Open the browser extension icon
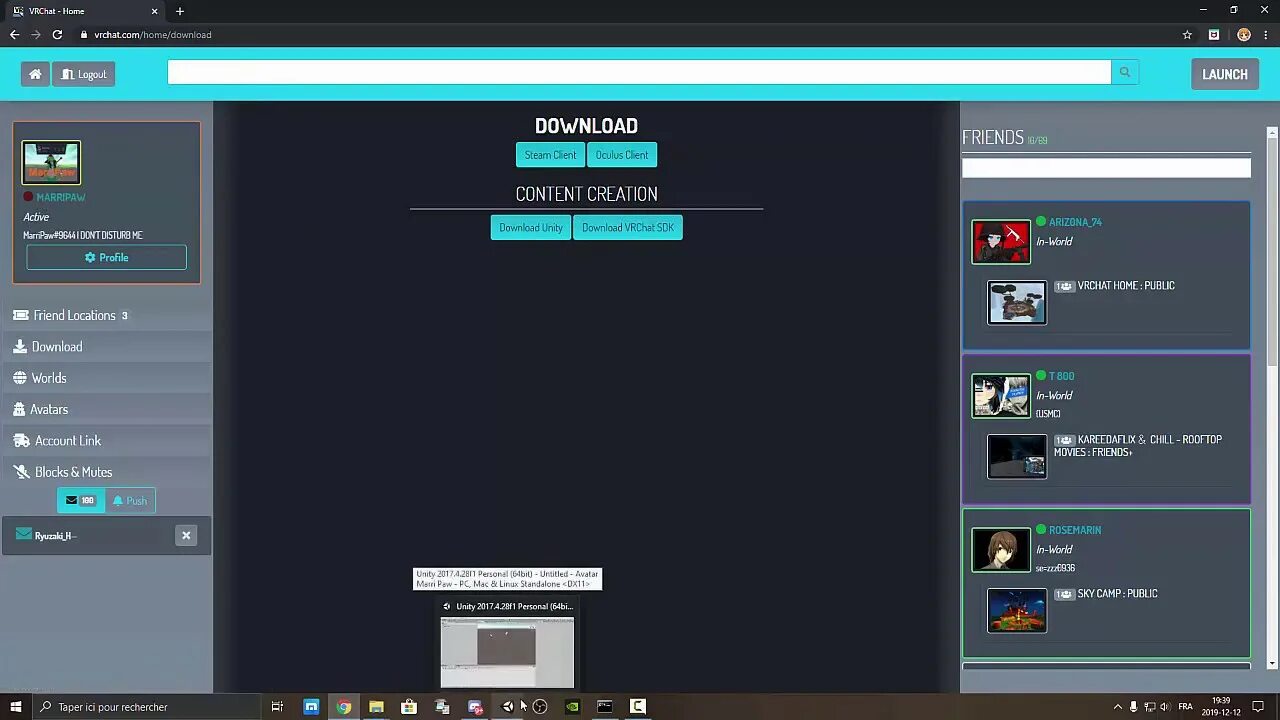 [x=1214, y=34]
